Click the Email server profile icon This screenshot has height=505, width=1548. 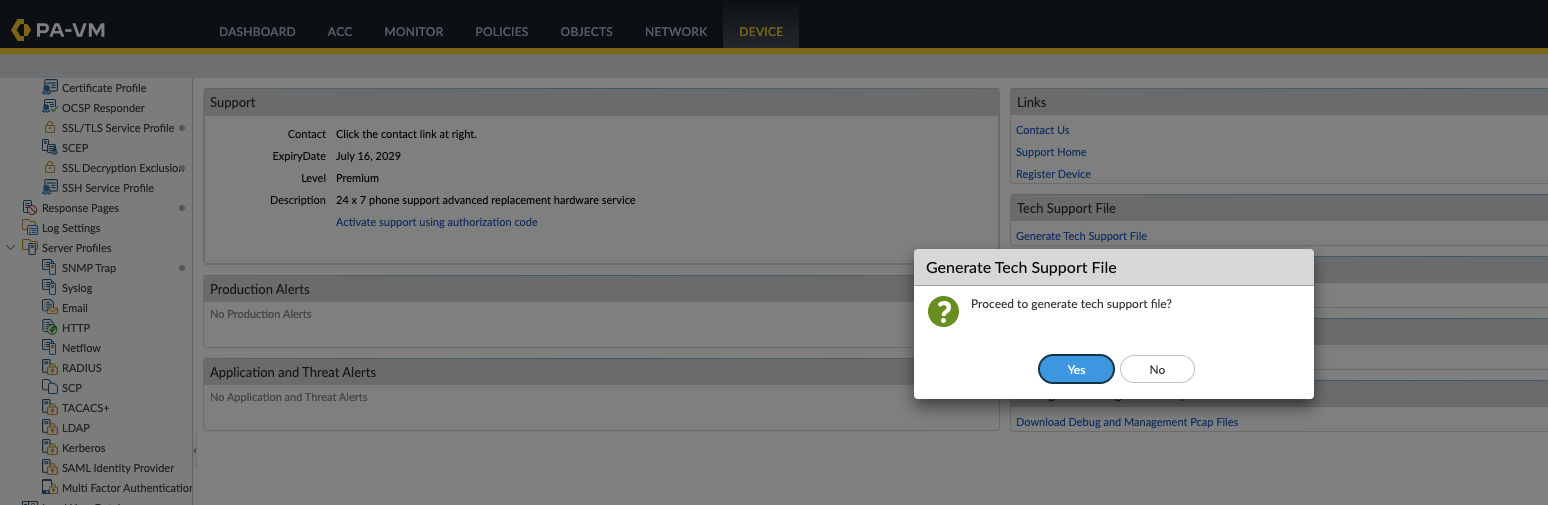50,308
